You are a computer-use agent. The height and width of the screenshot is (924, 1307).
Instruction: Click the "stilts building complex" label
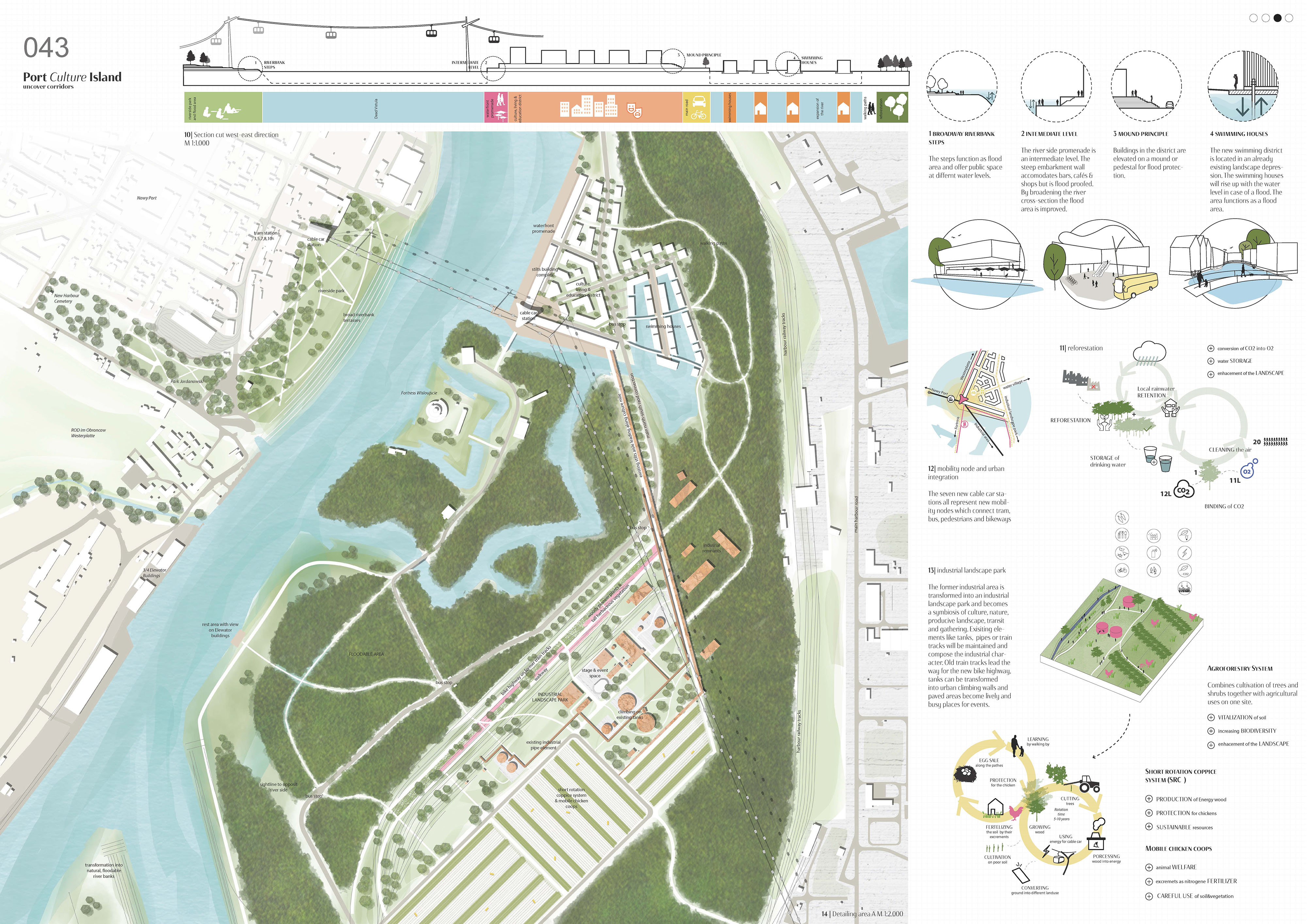[545, 272]
